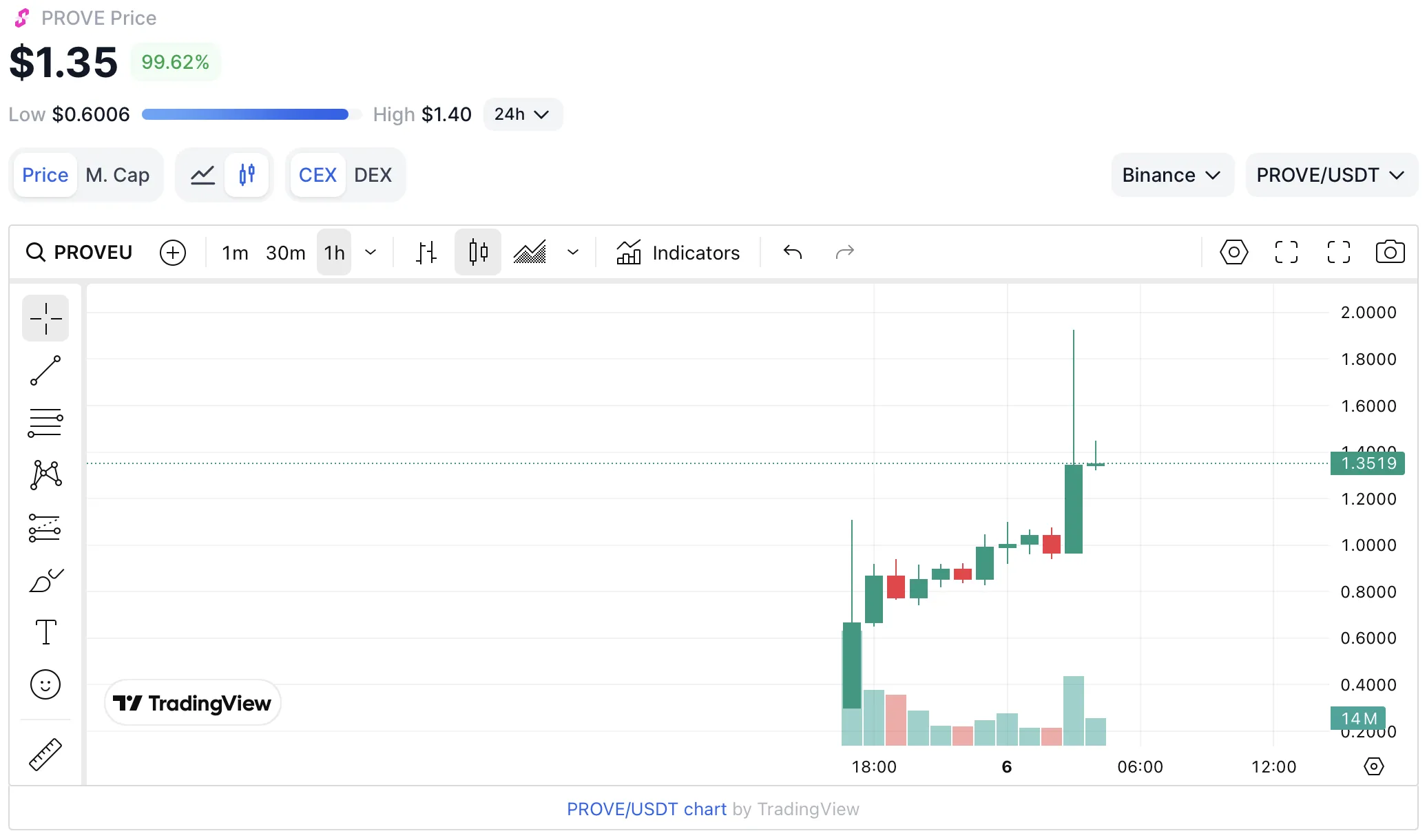The width and height of the screenshot is (1427, 840).
Task: Open chart settings hexagon icon
Action: pyautogui.click(x=1234, y=253)
